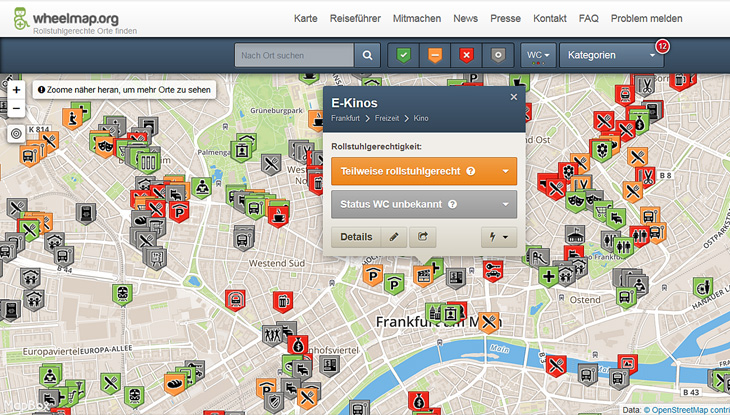
Task: Click the help icon beside Teilweise rollstuhlgerecht
Action: (471, 171)
